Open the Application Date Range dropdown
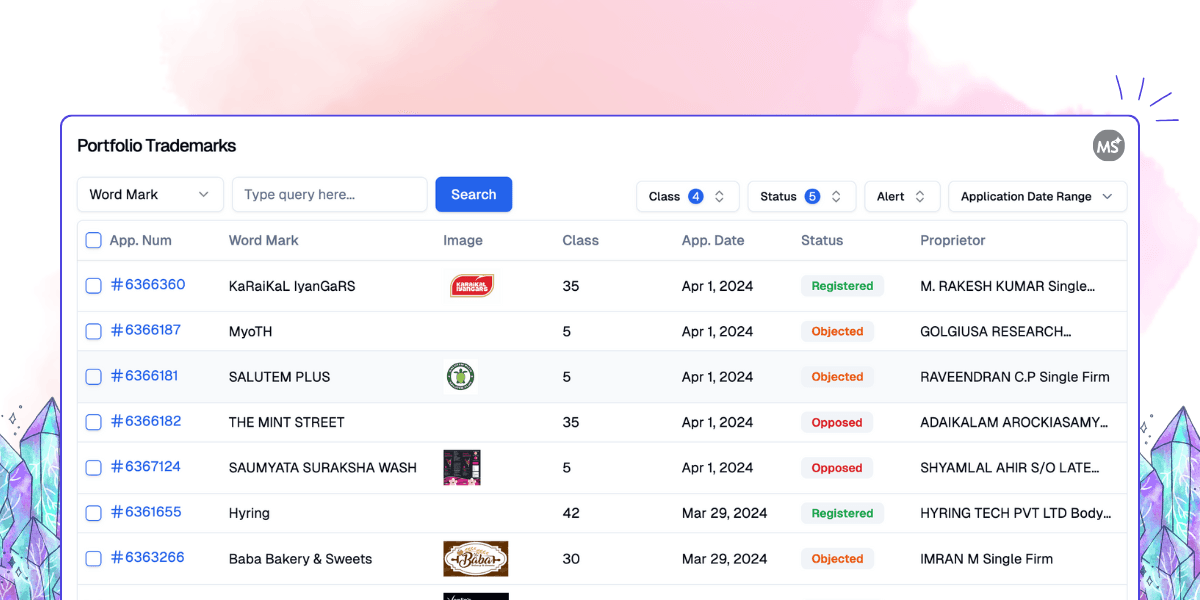Screen dimensions: 1200x600 1036,197
